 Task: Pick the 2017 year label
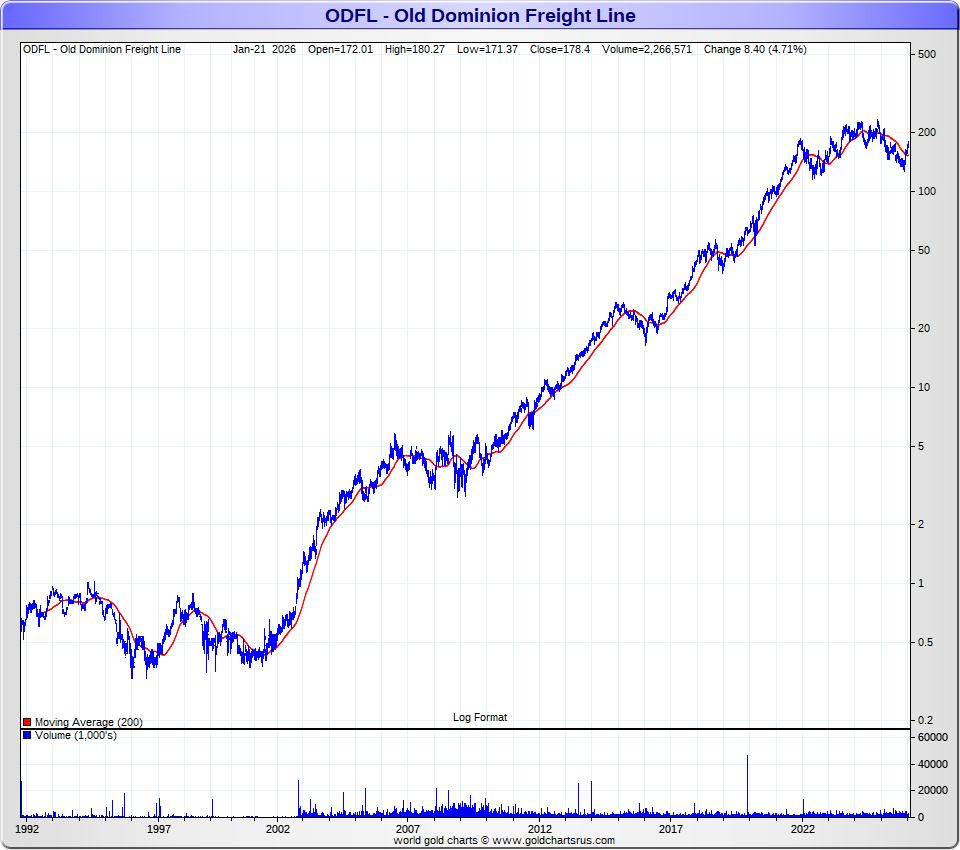click(x=670, y=829)
